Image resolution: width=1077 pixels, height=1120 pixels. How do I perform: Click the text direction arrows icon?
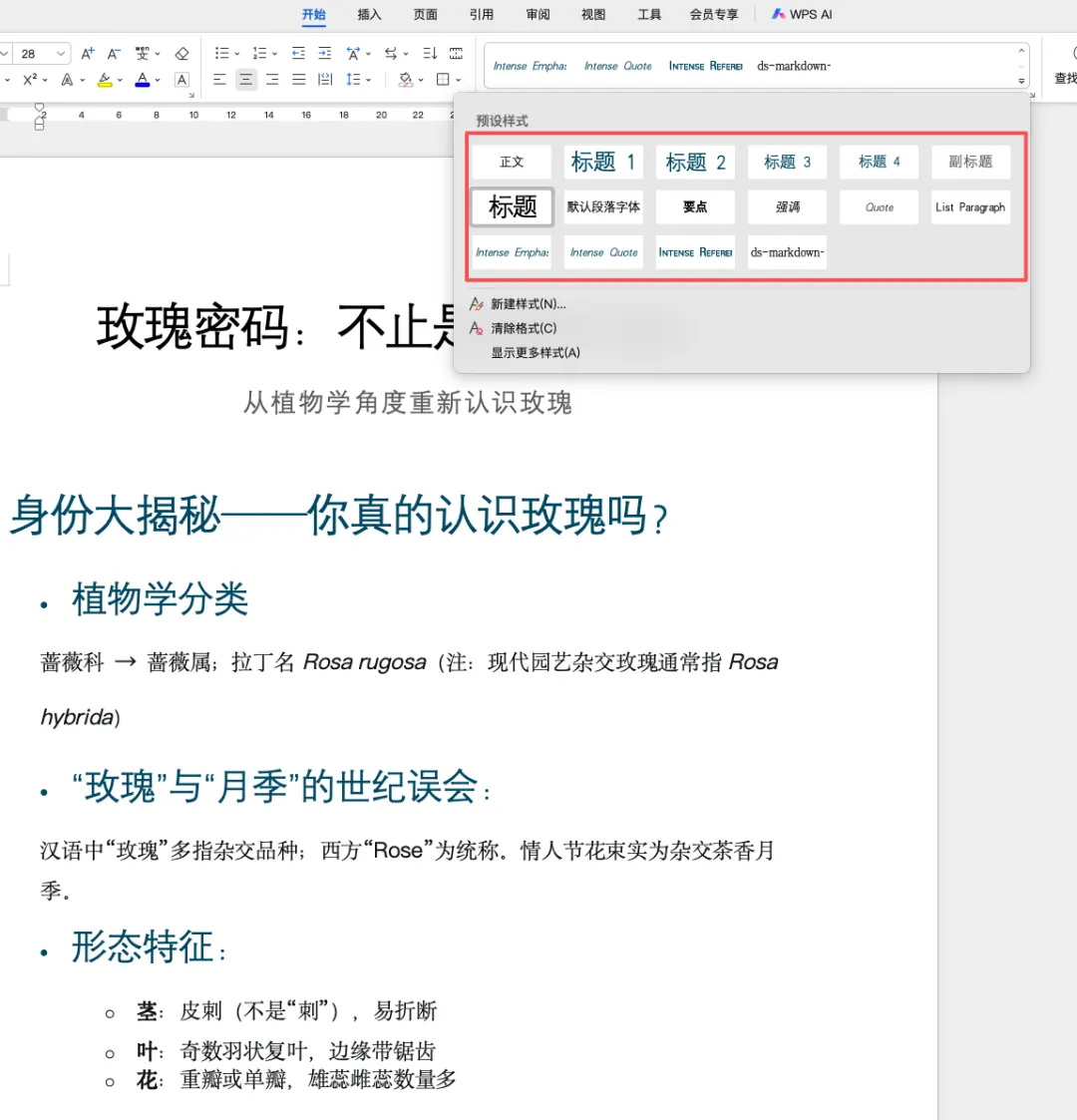(x=391, y=54)
